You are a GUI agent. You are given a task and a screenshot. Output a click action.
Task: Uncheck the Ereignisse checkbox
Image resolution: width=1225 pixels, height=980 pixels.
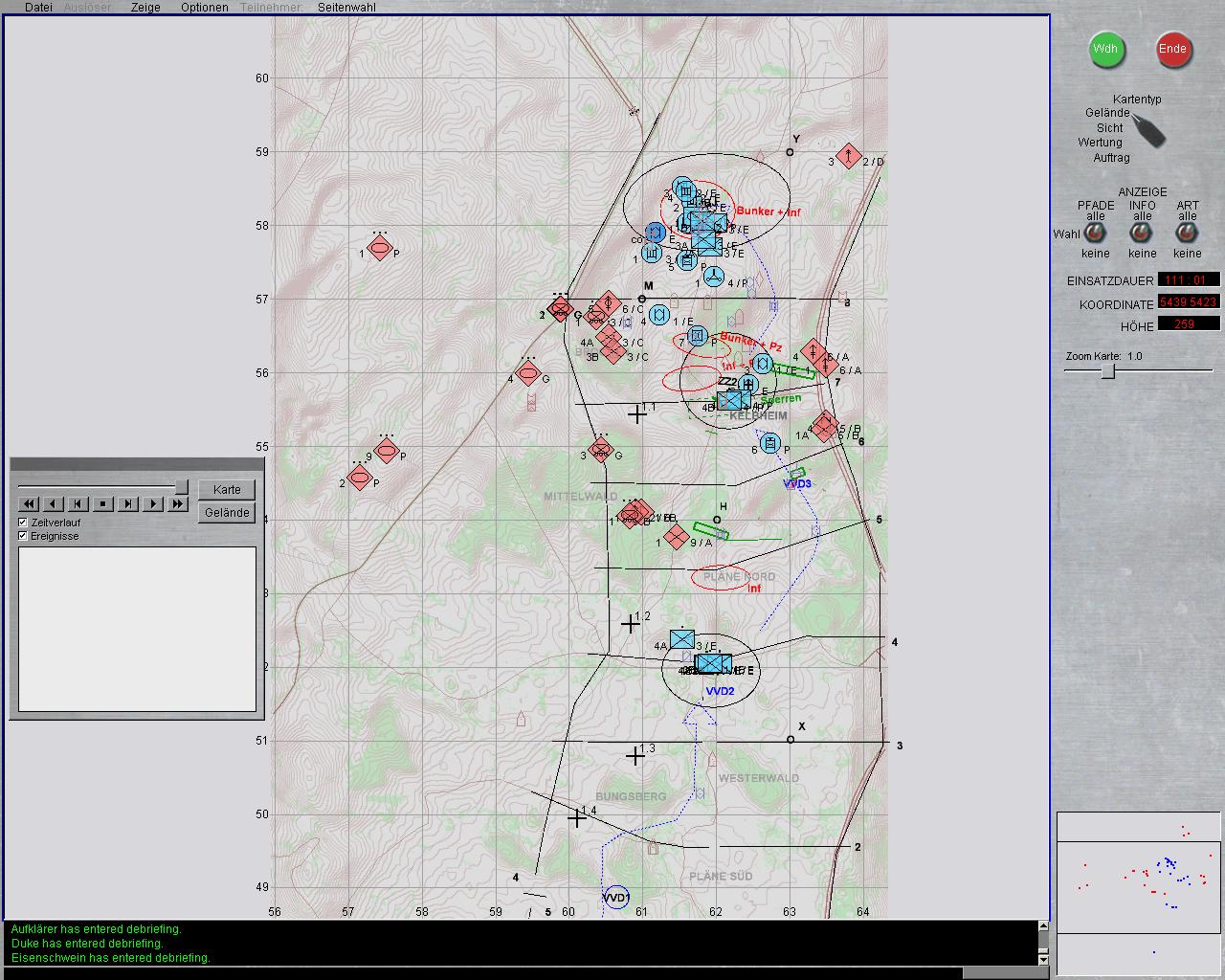(24, 536)
